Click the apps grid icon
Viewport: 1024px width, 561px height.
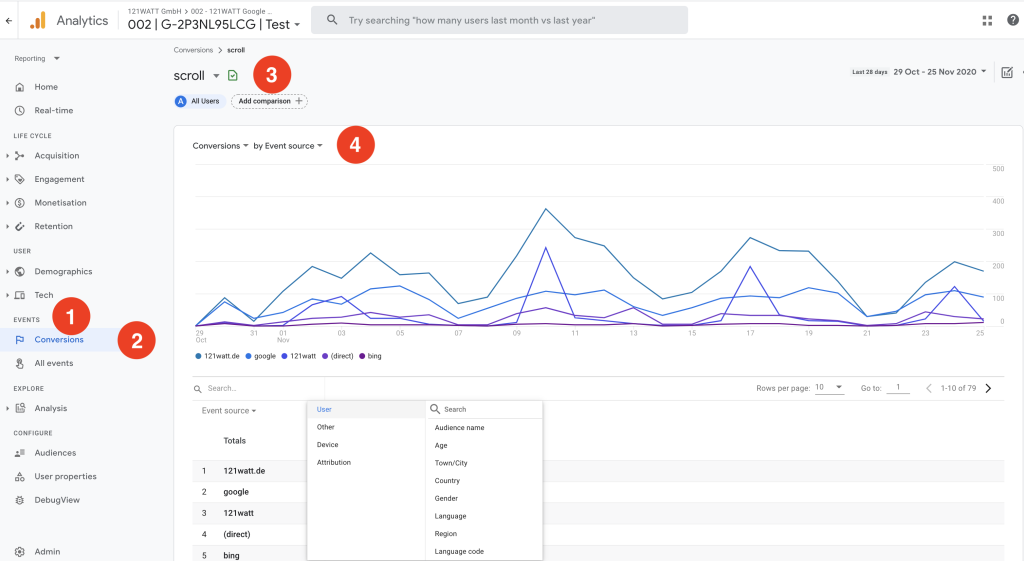tap(988, 20)
